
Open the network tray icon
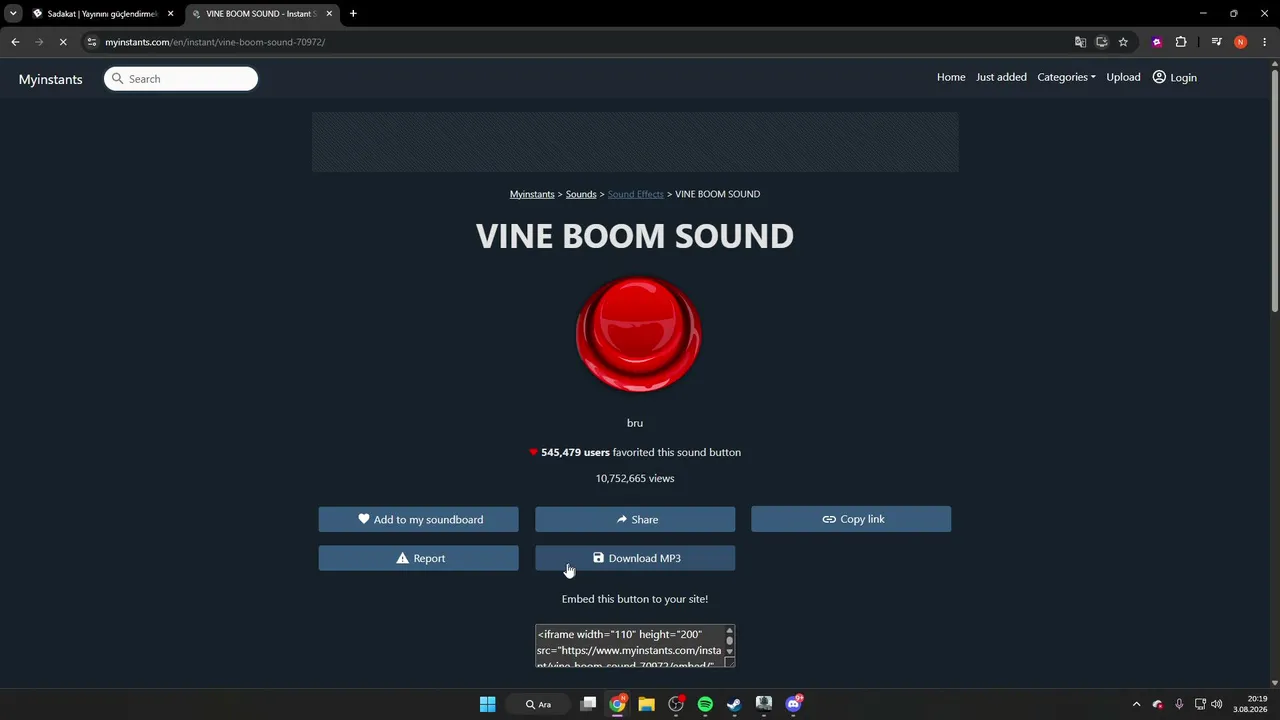coord(1200,704)
